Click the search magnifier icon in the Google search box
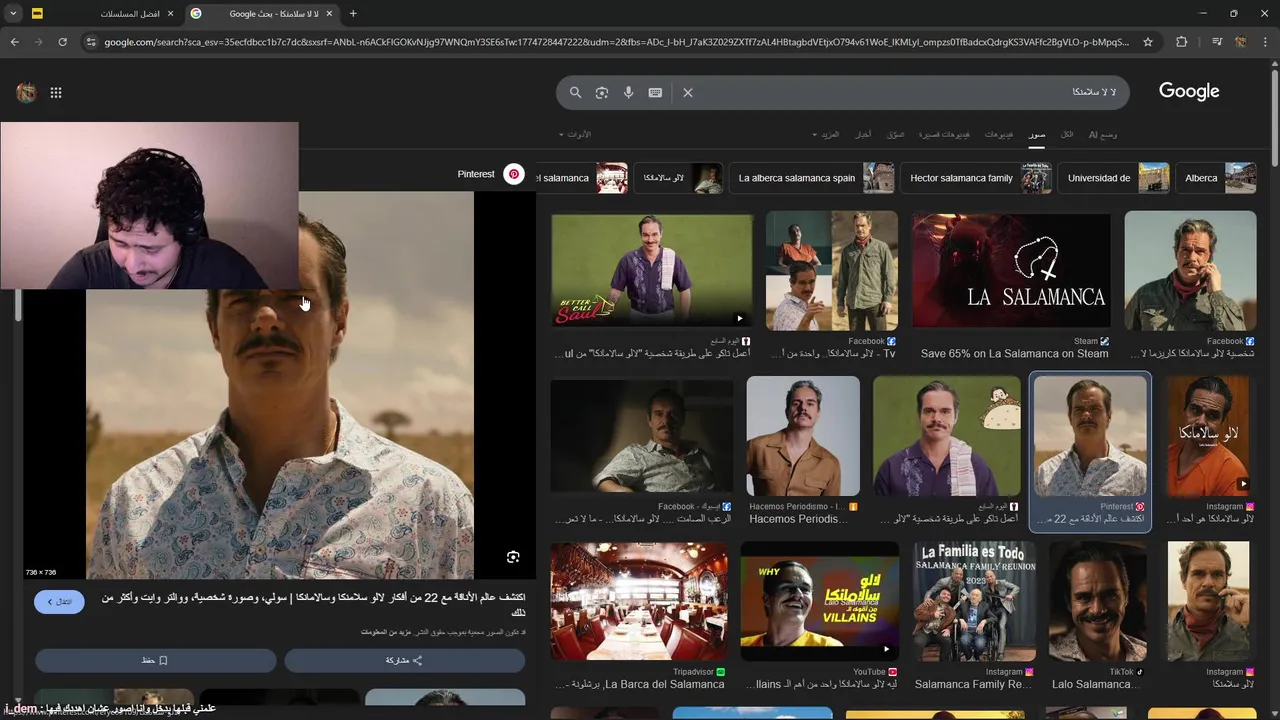This screenshot has width=1280, height=720. pos(576,92)
